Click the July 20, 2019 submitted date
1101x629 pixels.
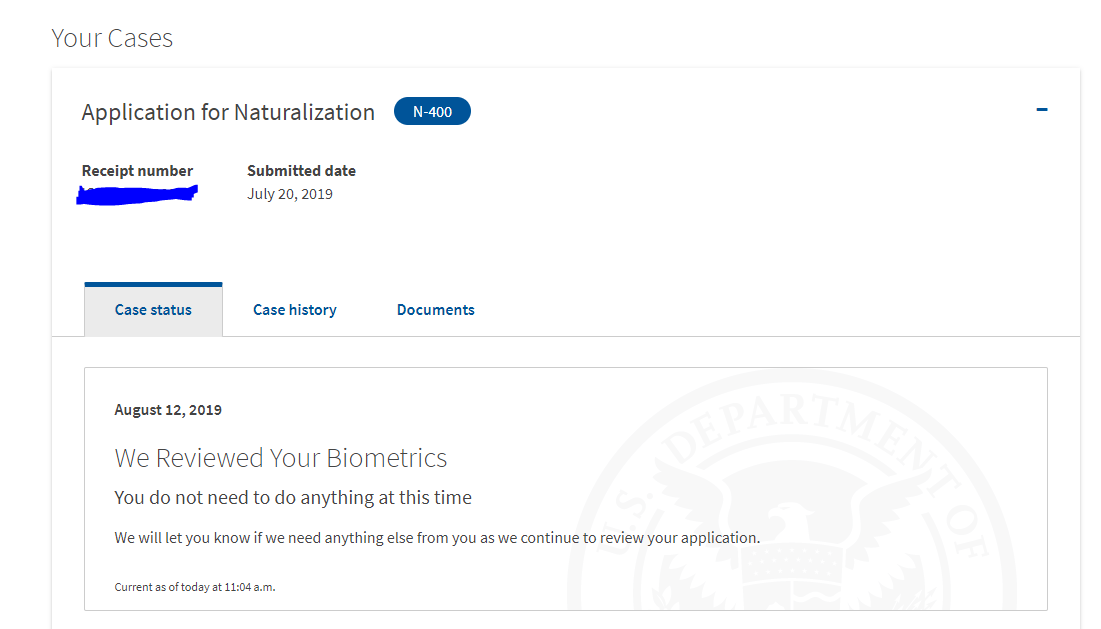[290, 194]
